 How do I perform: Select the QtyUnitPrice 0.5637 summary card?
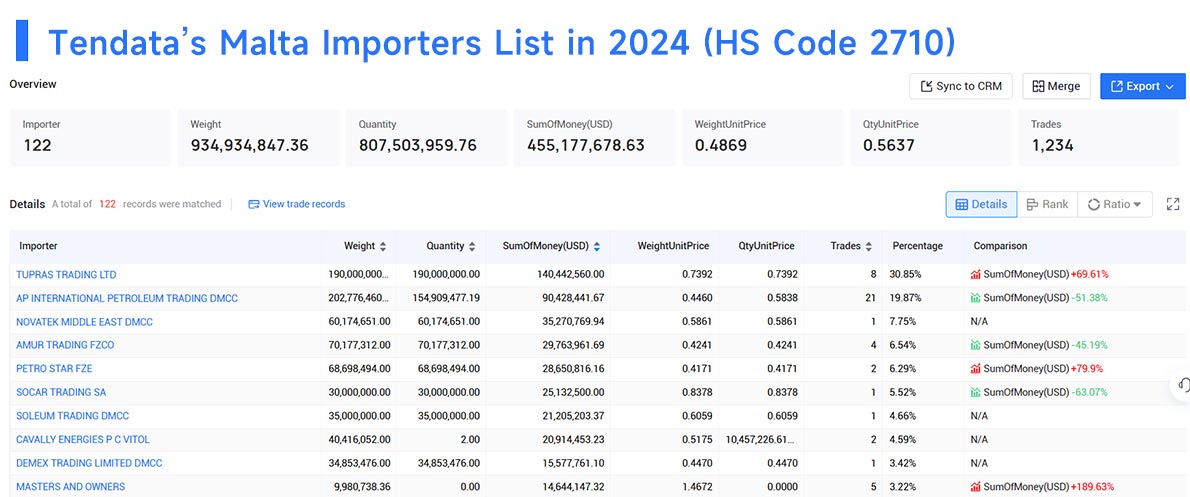point(930,137)
